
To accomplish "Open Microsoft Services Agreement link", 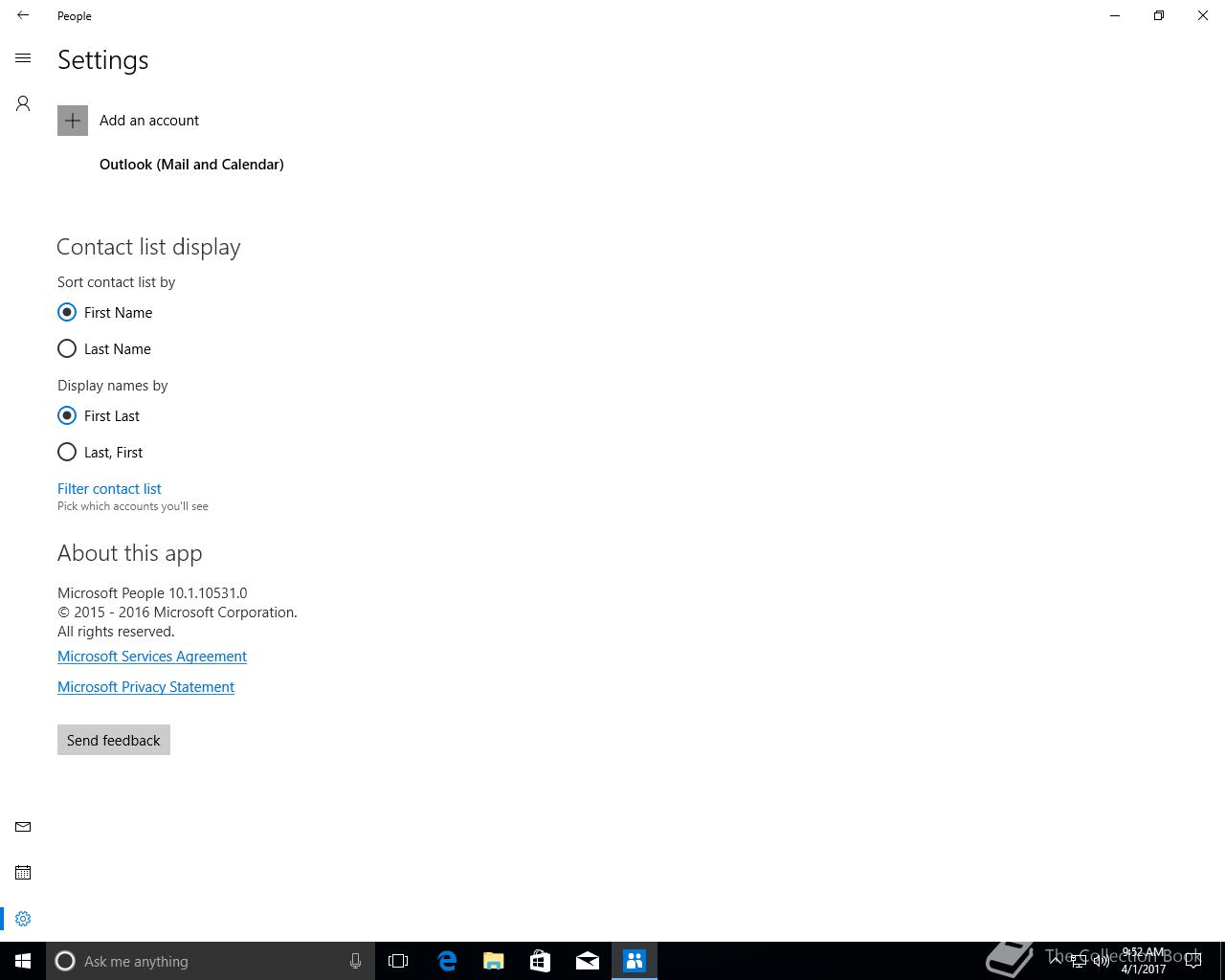I will point(152,657).
